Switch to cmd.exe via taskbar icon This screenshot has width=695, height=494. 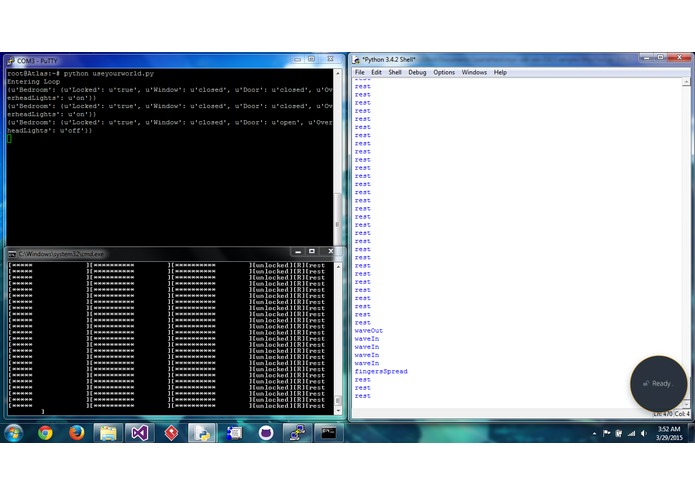(x=329, y=433)
